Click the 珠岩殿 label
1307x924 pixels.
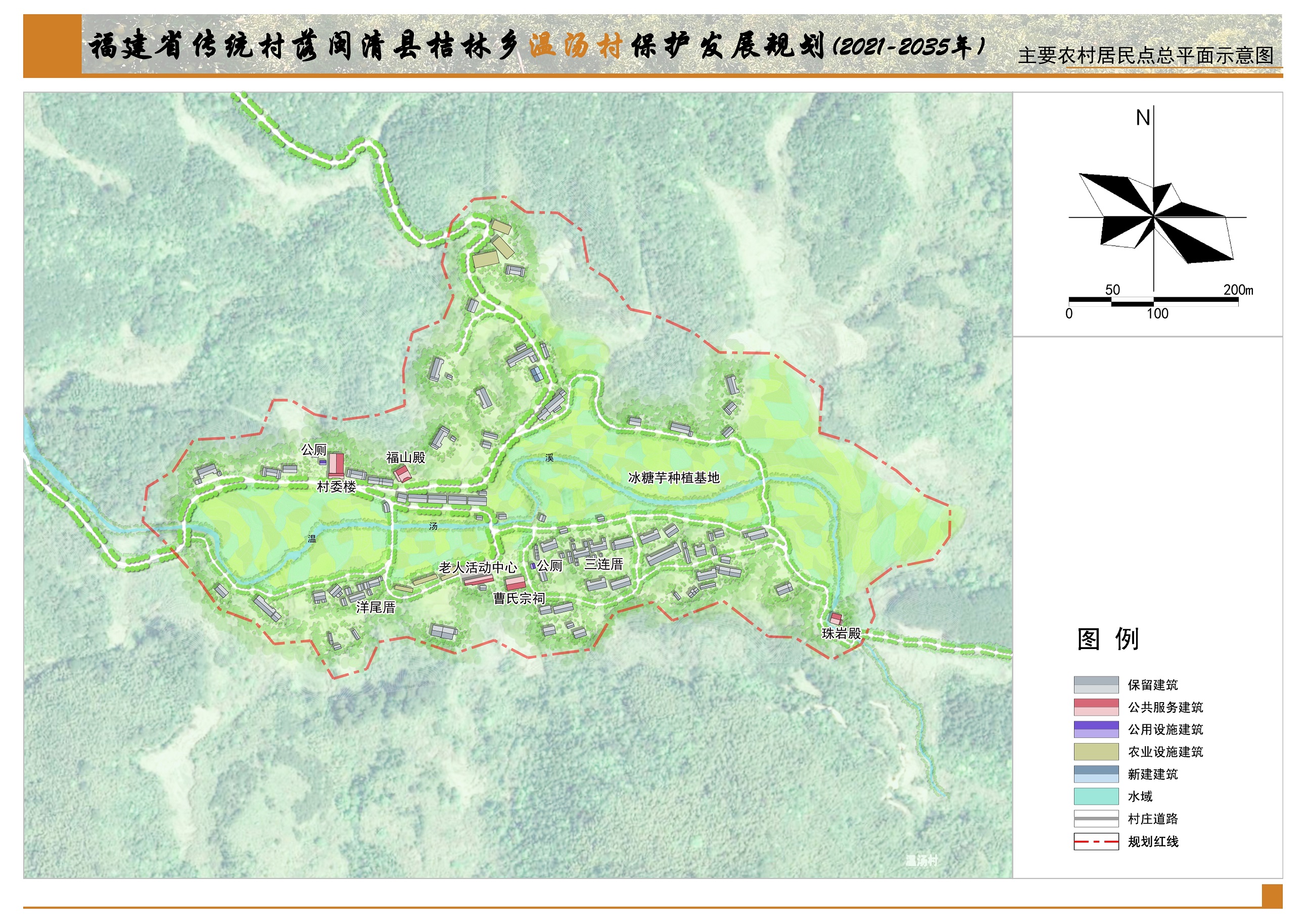tap(842, 633)
